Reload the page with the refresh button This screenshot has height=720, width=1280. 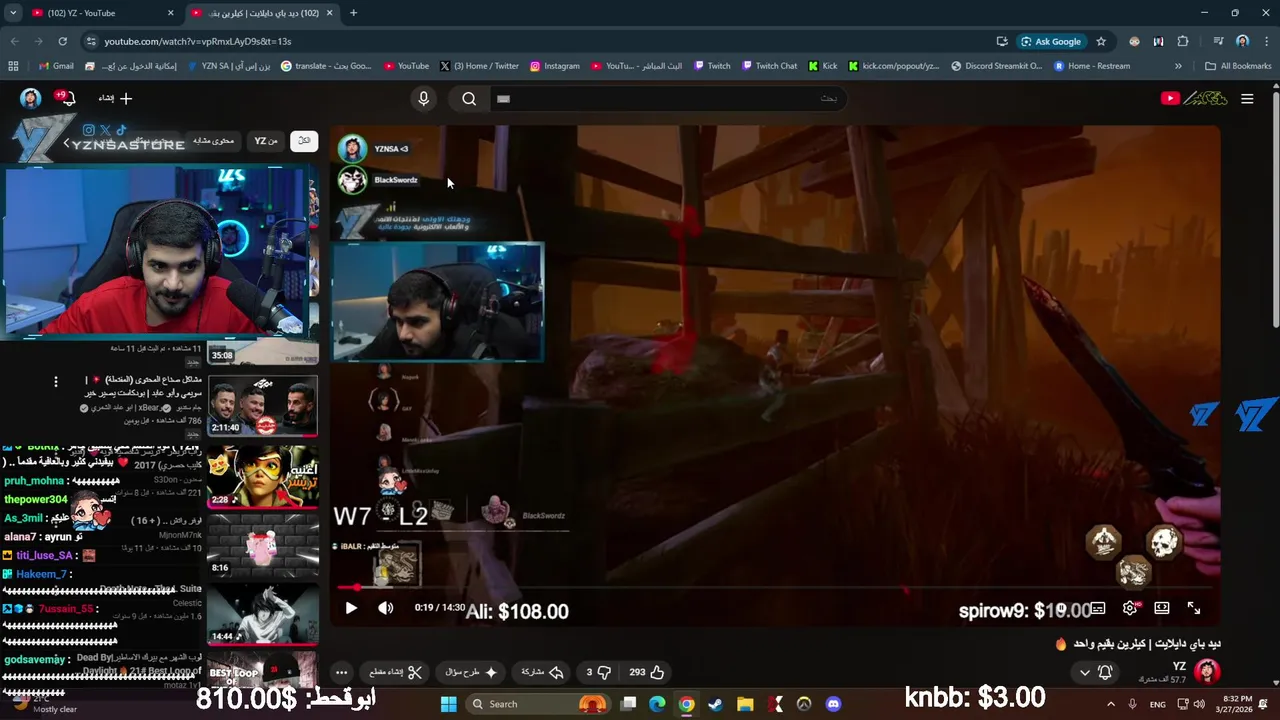(x=62, y=41)
